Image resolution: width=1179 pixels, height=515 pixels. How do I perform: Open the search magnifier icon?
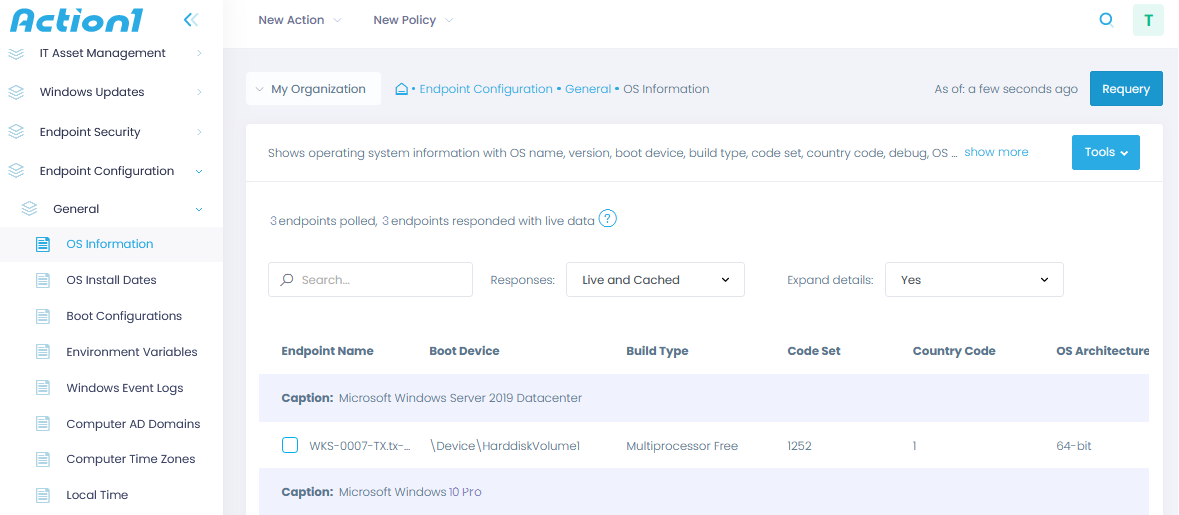pos(1106,20)
